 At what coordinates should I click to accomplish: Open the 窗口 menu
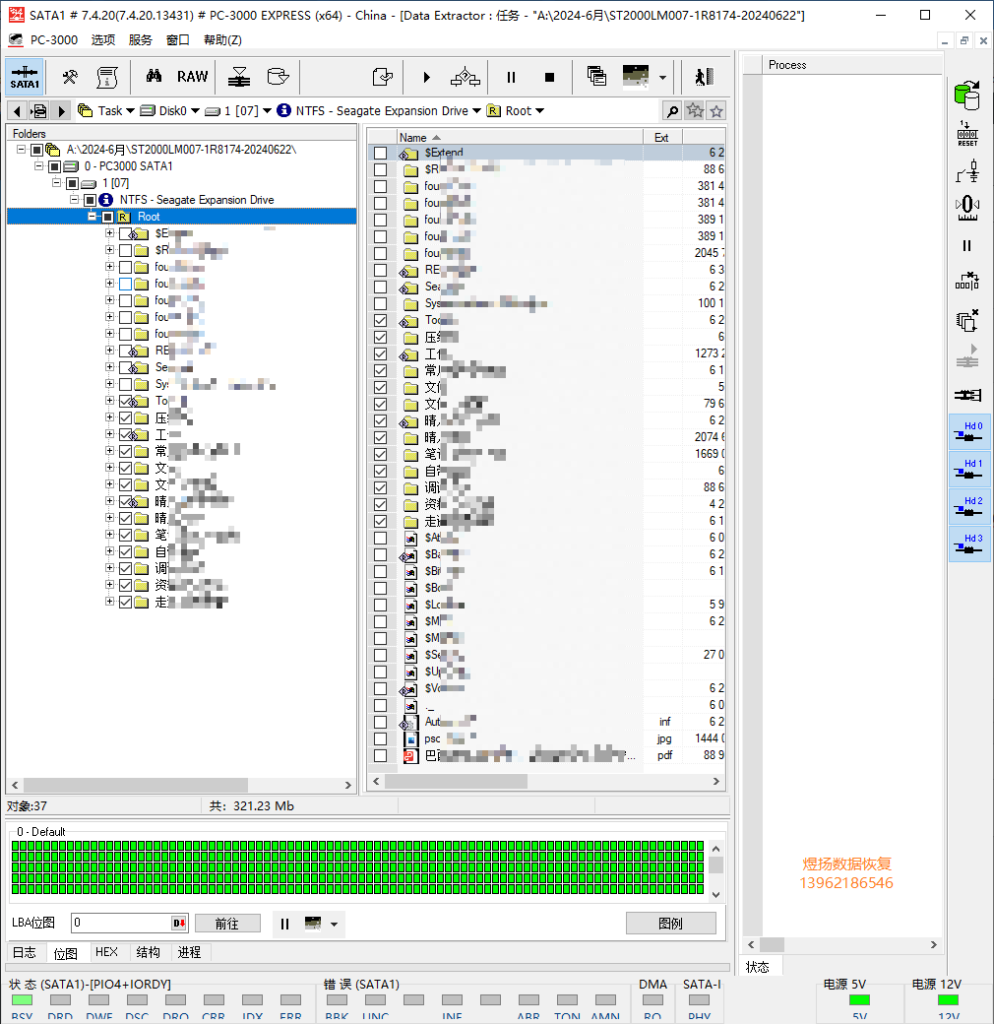tap(178, 40)
